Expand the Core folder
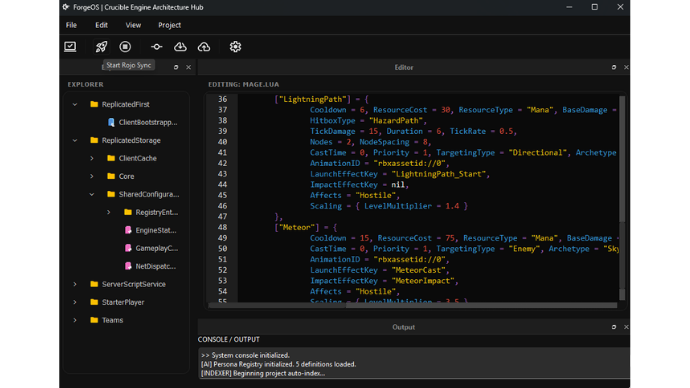 tap(92, 176)
